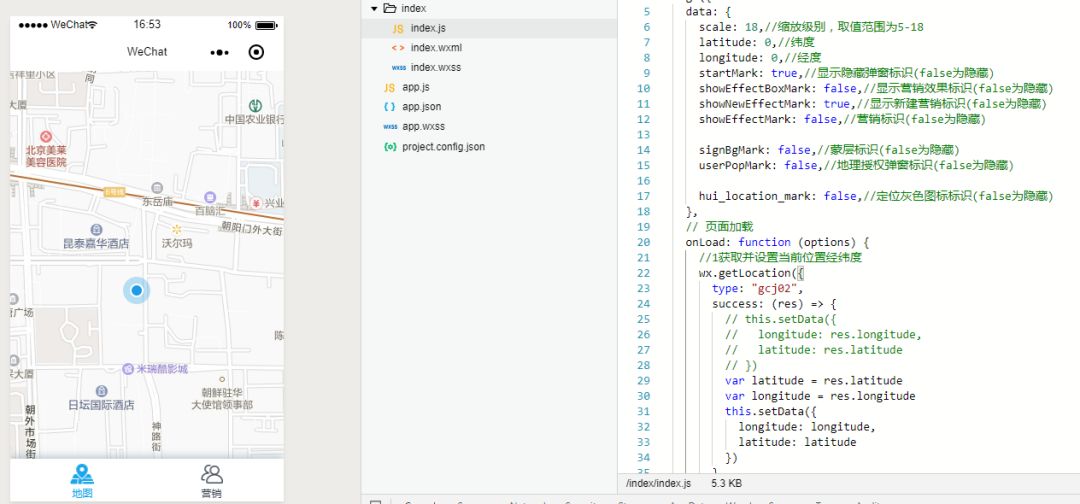This screenshot has height=504, width=1080.
Task: Click the type: "gcj02" code line
Action: coord(758,288)
